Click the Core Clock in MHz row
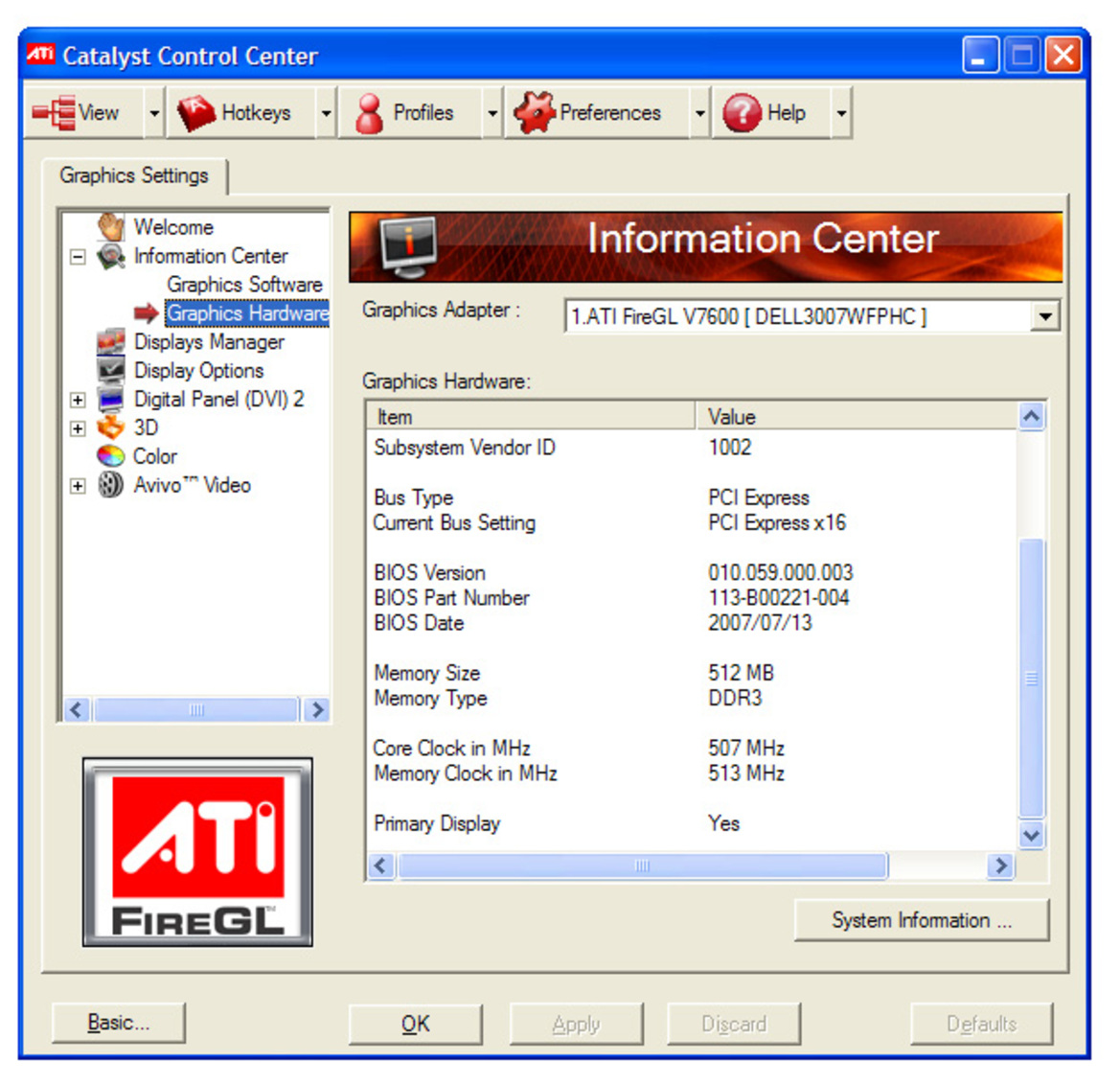Image resolution: width=1120 pixels, height=1085 pixels. coord(691,748)
